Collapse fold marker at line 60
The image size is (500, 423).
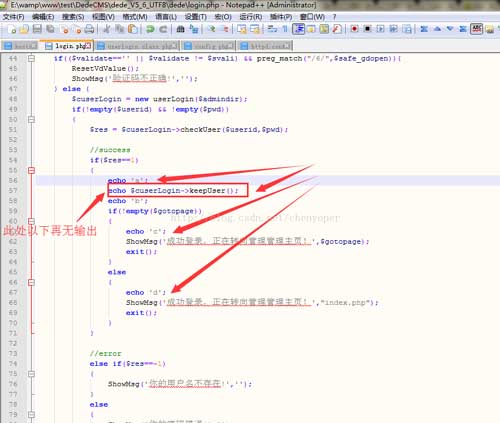31,221
